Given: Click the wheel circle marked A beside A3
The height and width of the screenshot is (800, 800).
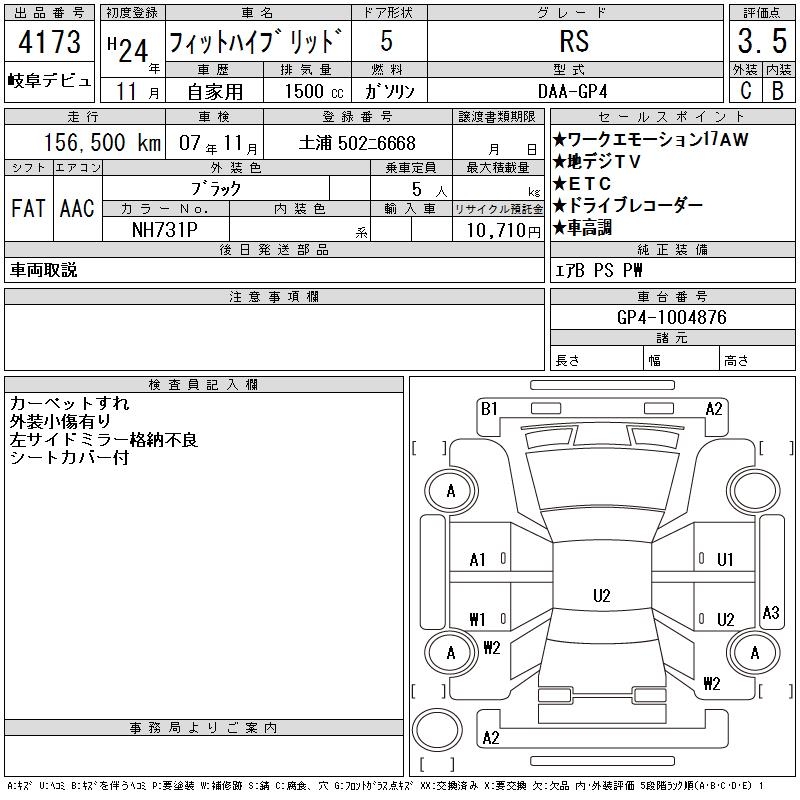Looking at the screenshot, I should click(x=752, y=653).
